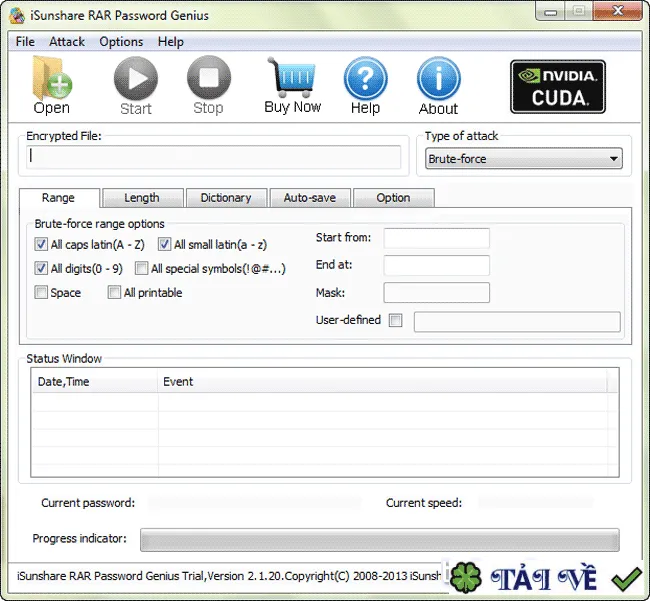The width and height of the screenshot is (650, 601).
Task: Click the Date,Time column header
Action: click(95, 381)
